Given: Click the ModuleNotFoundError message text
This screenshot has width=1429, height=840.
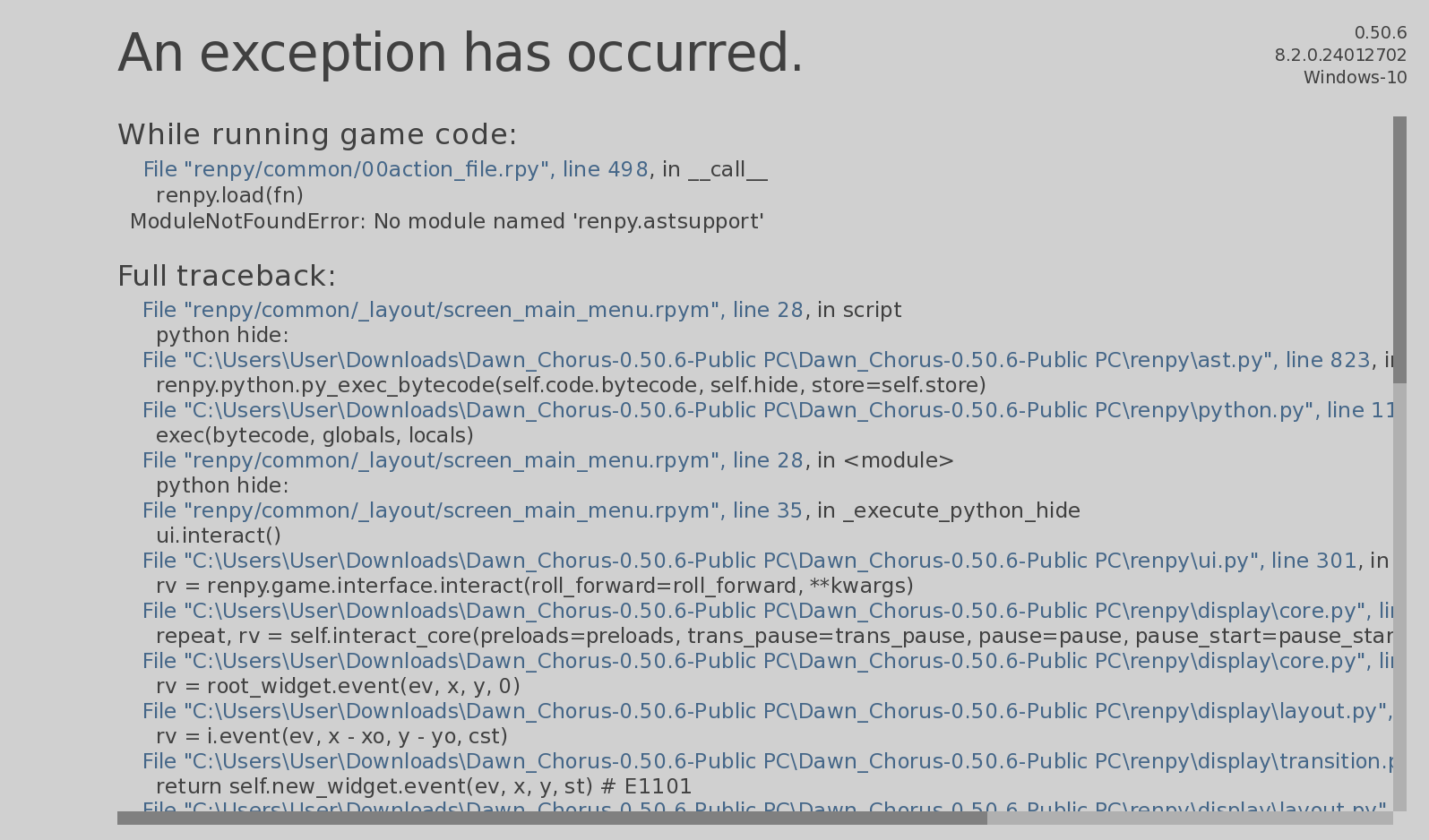Looking at the screenshot, I should point(446,221).
